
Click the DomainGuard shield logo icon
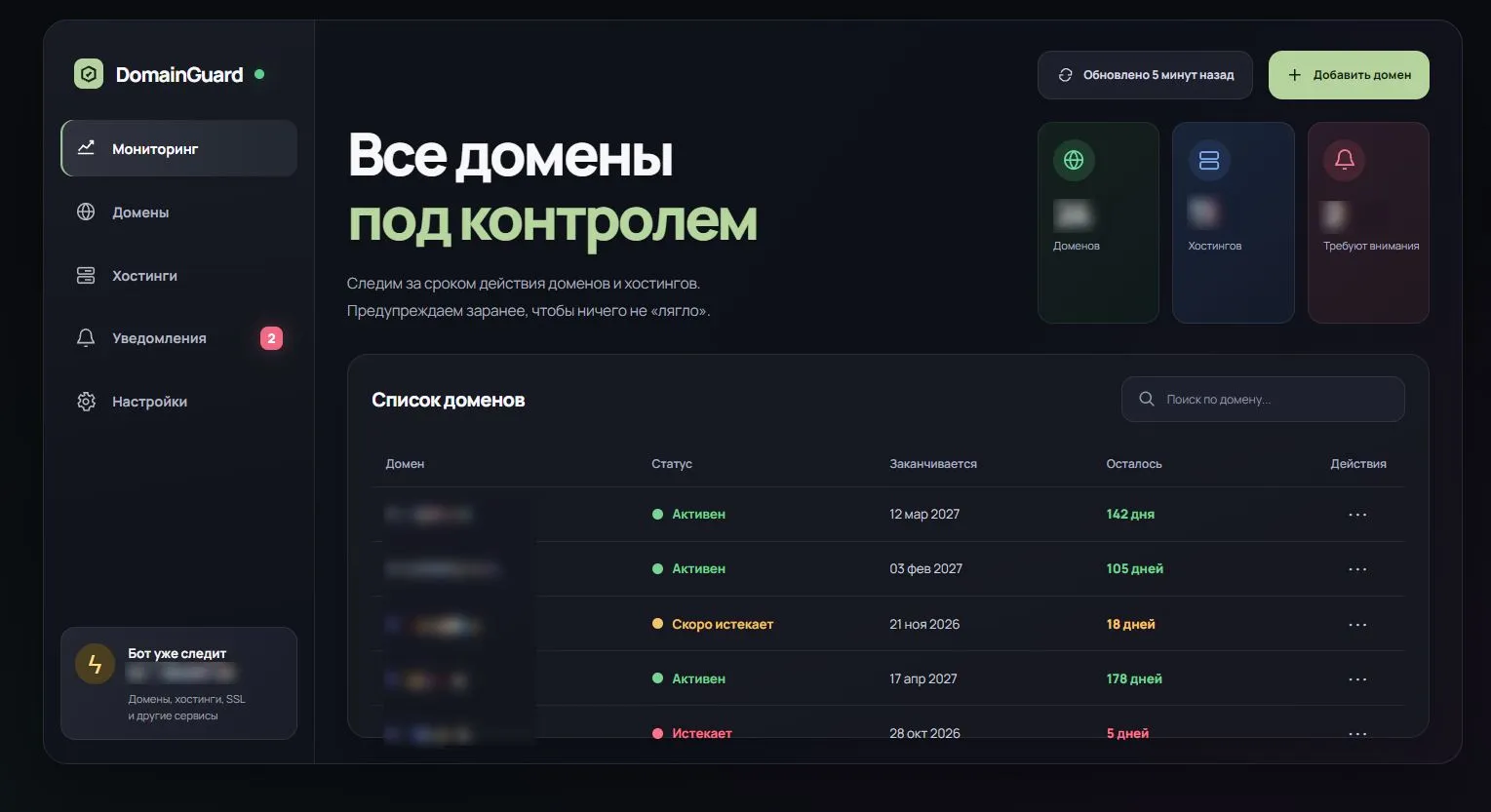pyautogui.click(x=89, y=74)
